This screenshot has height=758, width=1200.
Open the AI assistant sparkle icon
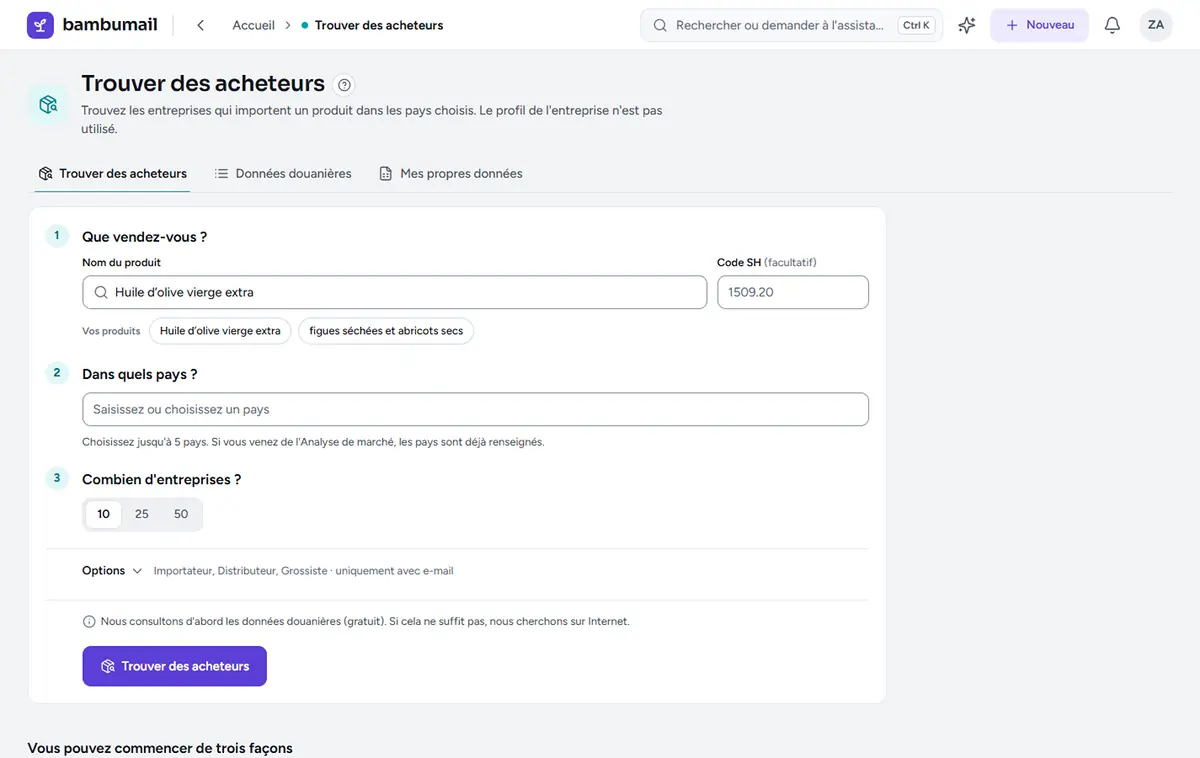pos(967,25)
